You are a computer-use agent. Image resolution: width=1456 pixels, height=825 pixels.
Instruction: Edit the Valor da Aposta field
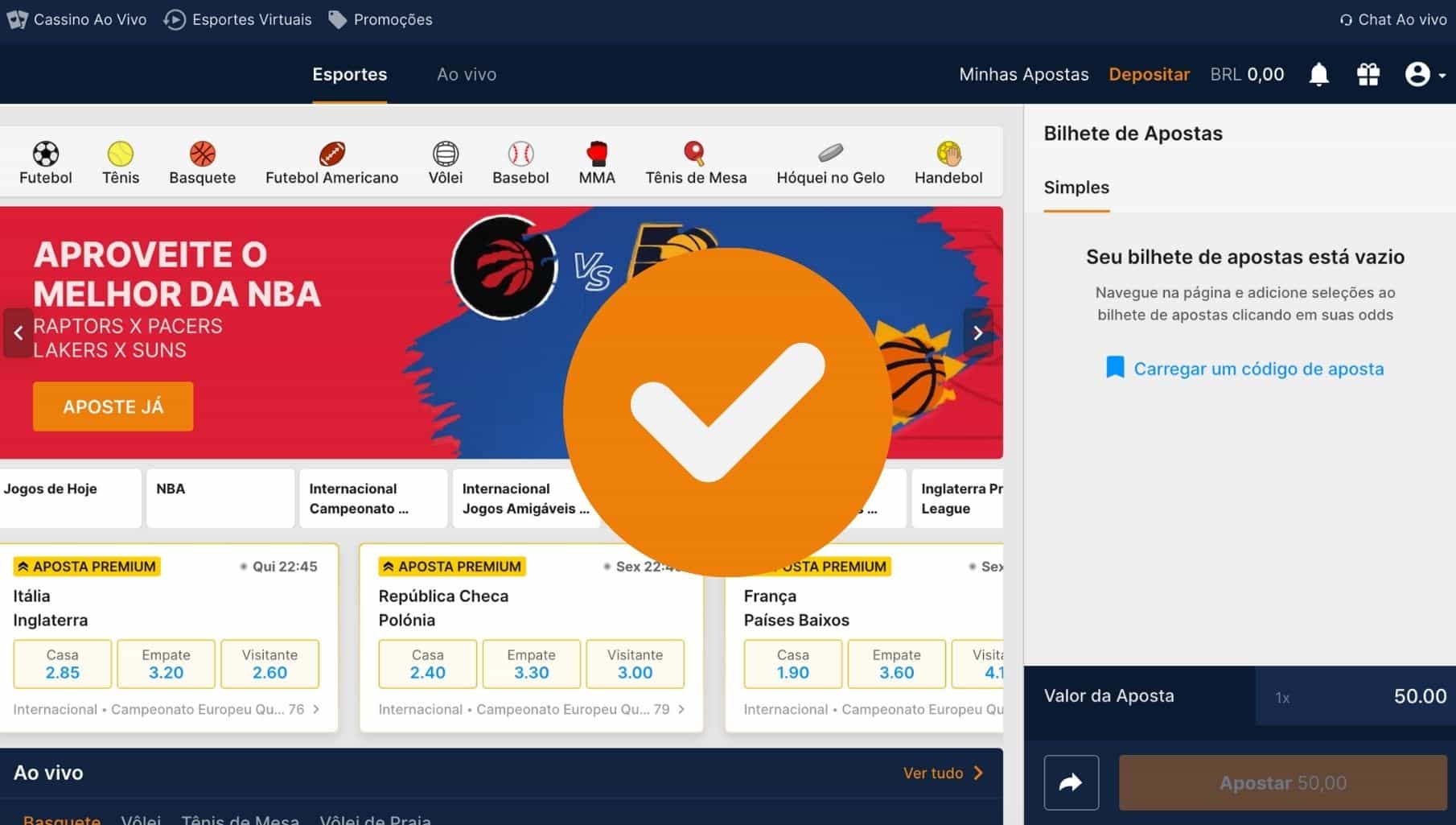tap(1355, 696)
